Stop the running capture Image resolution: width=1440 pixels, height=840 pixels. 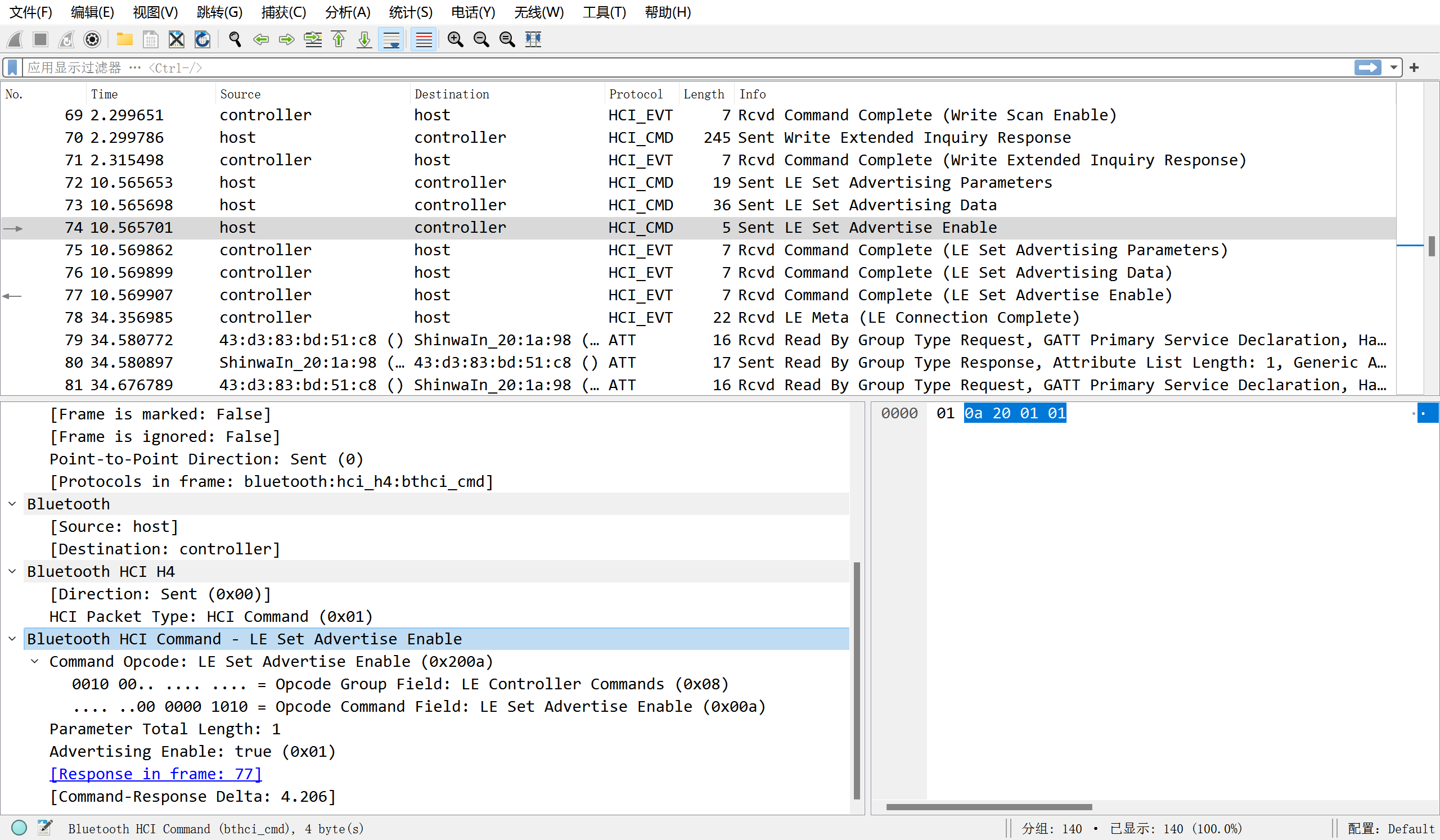tap(40, 39)
